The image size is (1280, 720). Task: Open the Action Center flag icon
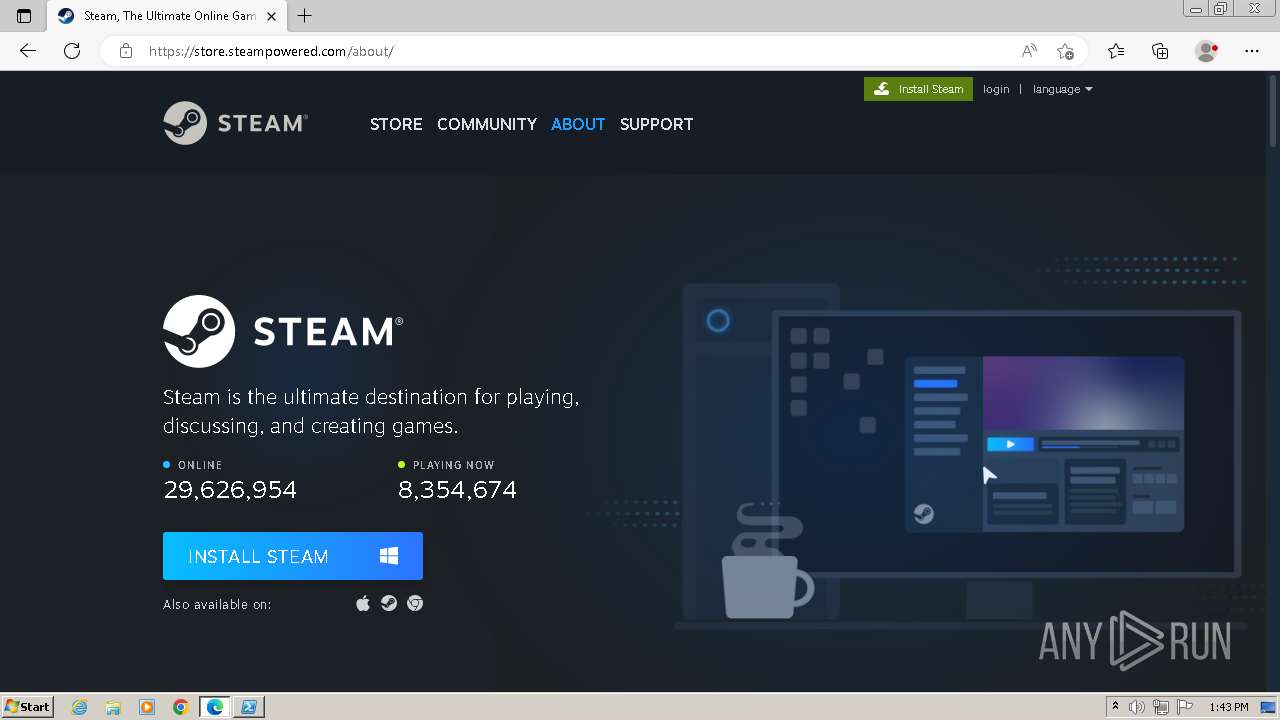(x=1185, y=707)
